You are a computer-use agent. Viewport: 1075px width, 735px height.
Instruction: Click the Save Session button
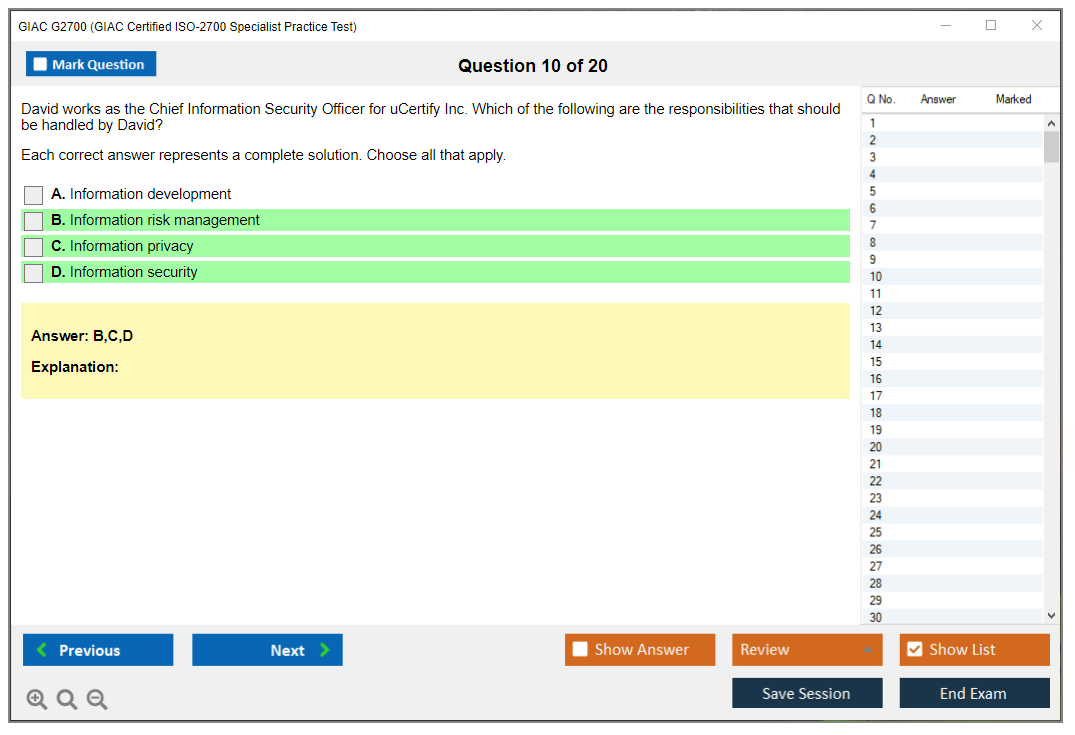coord(807,692)
